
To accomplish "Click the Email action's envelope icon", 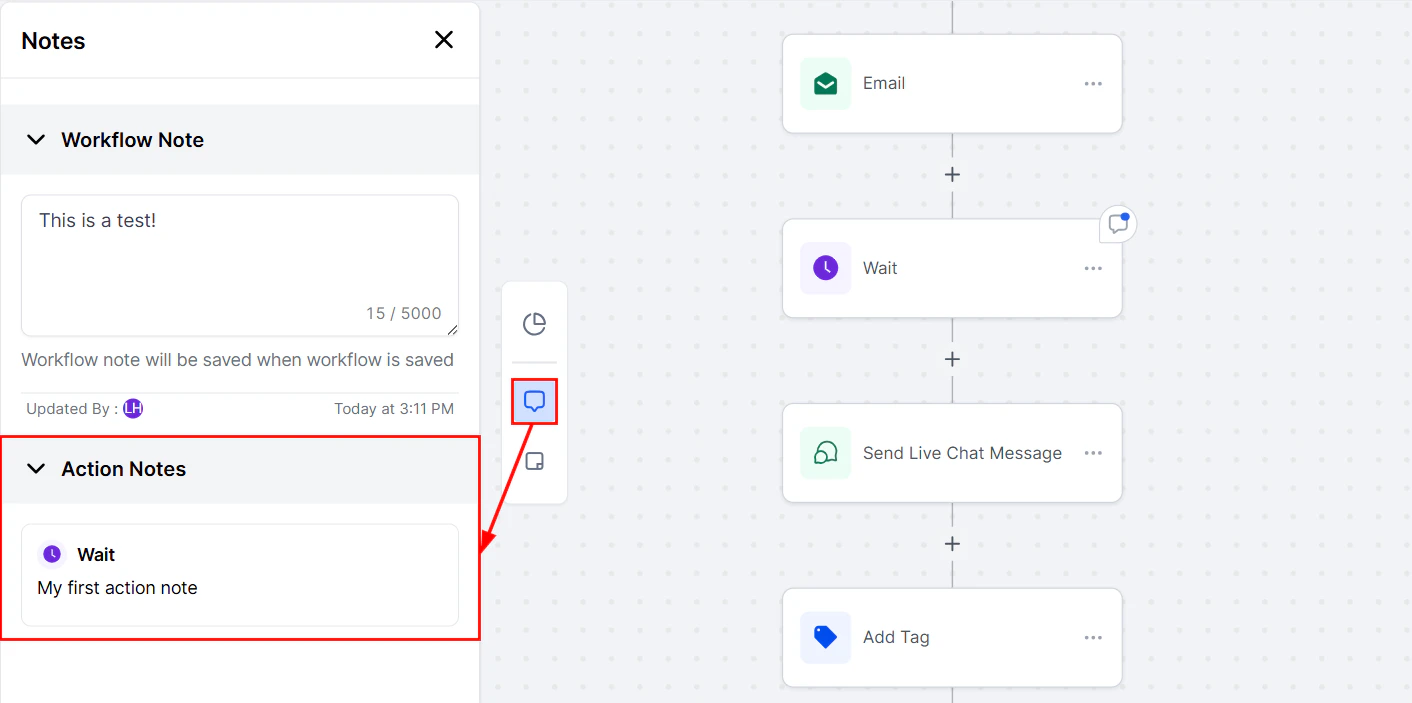I will [x=824, y=83].
